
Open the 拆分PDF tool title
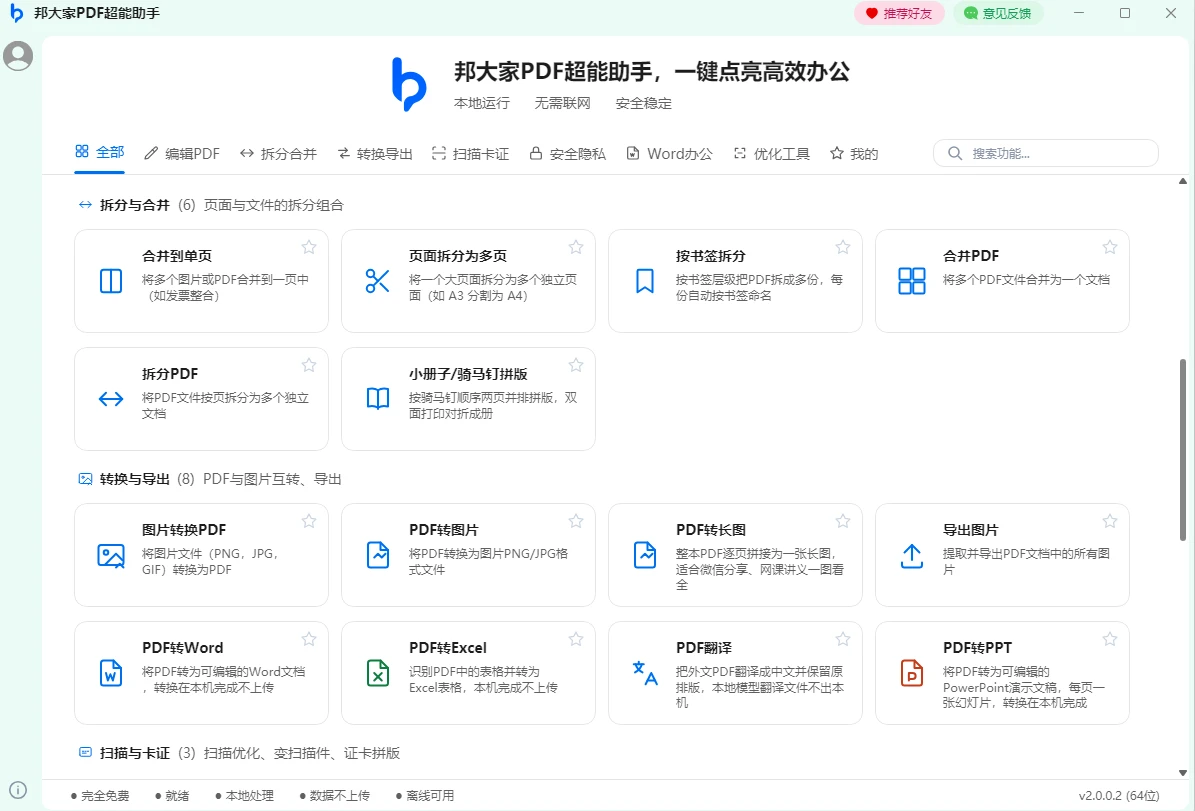tap(170, 374)
